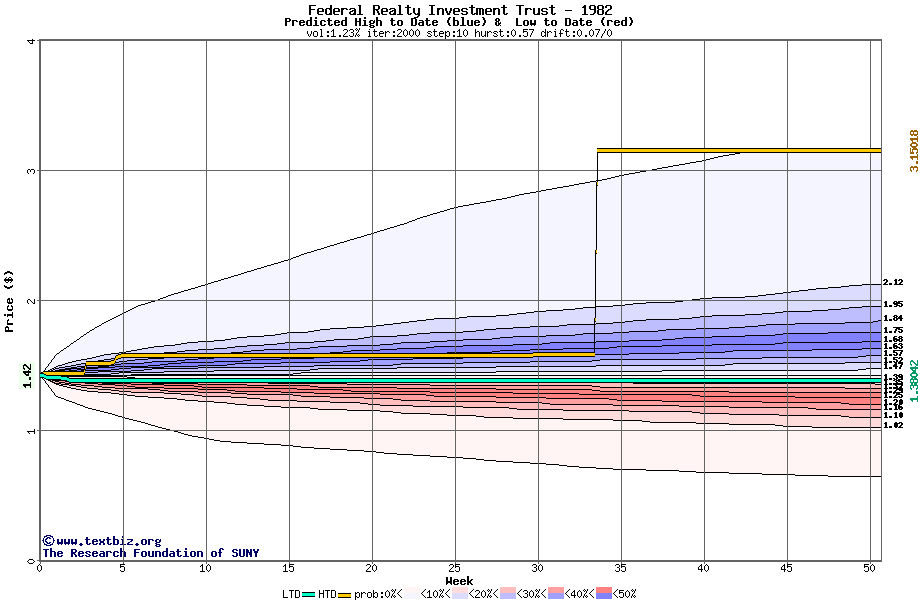Click the "vol:1.23%" parameter text
920x600 pixels.
point(333,33)
